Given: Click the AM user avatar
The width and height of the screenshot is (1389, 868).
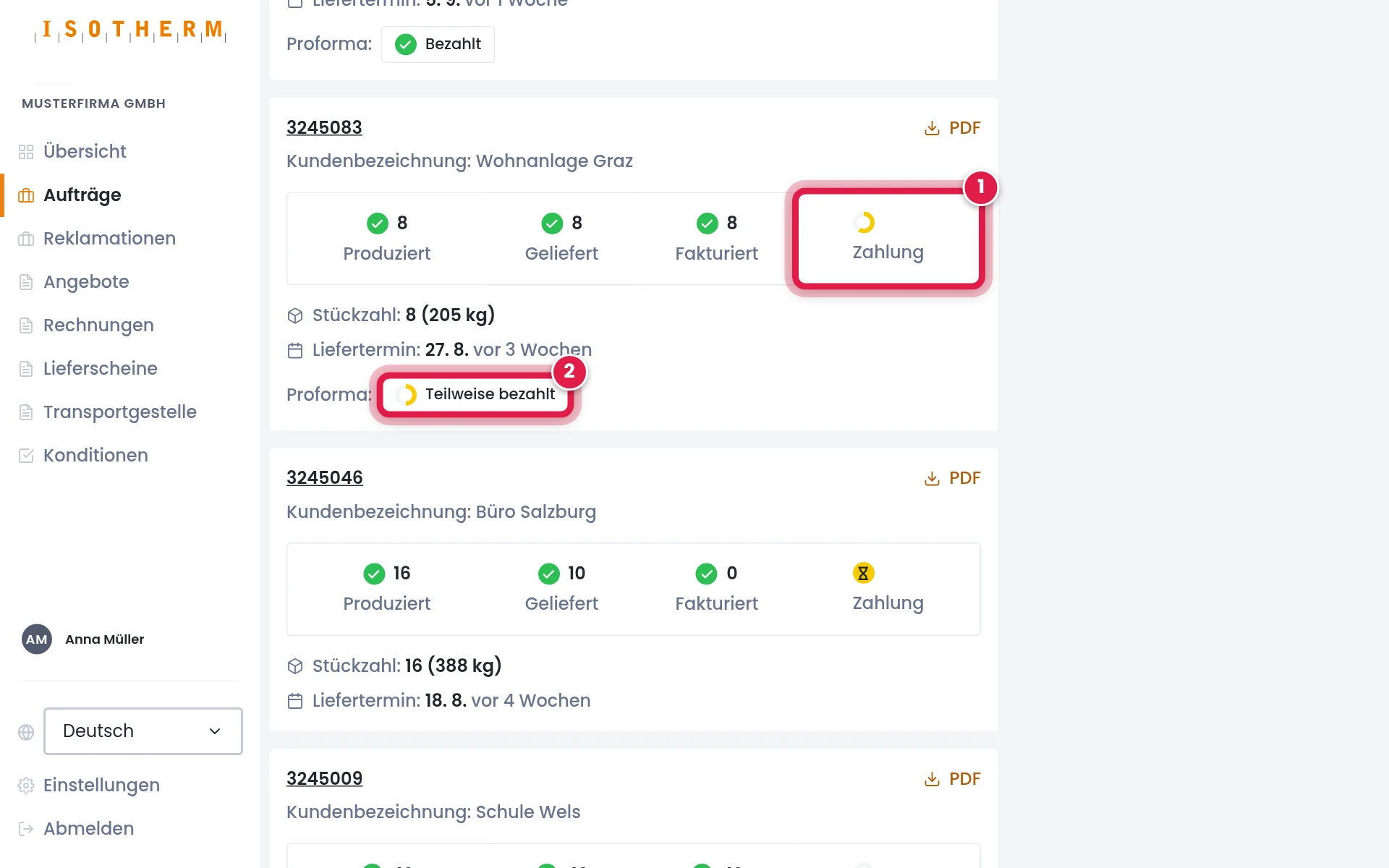Looking at the screenshot, I should 37,639.
